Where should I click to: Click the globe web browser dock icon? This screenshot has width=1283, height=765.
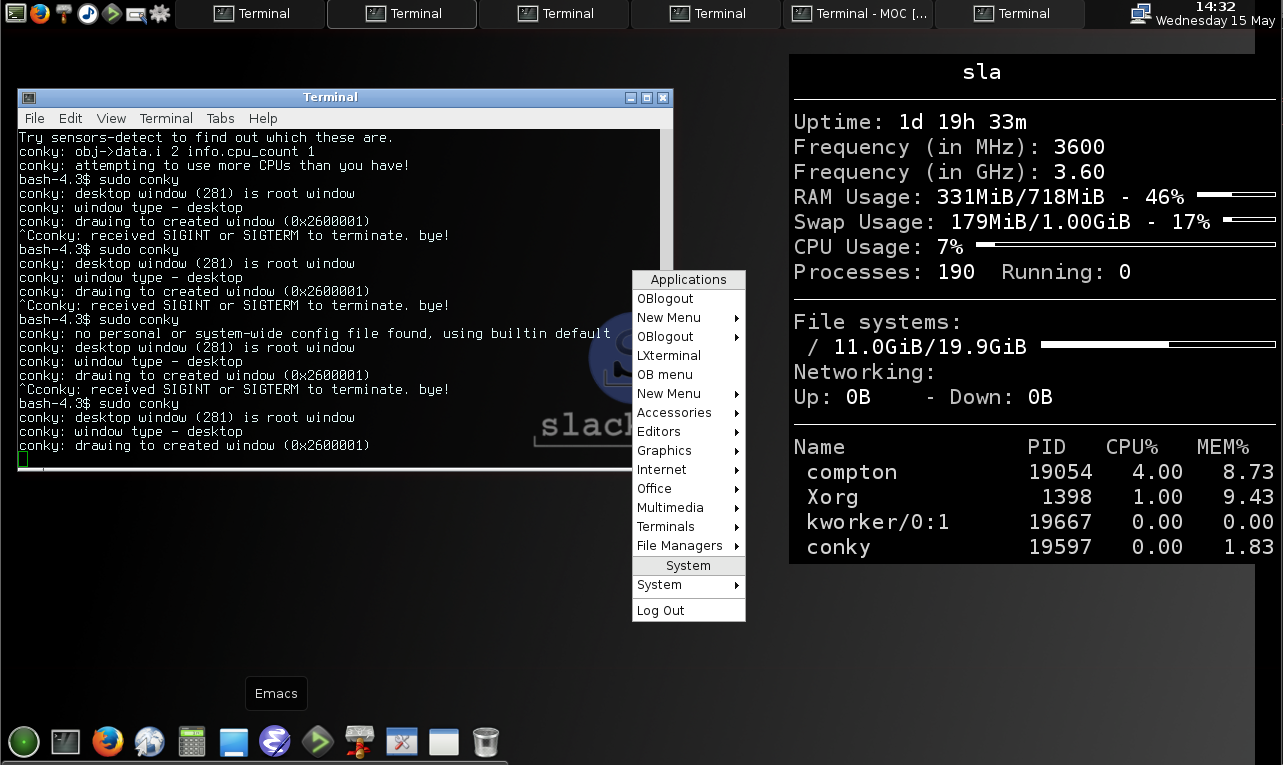[x=149, y=741]
